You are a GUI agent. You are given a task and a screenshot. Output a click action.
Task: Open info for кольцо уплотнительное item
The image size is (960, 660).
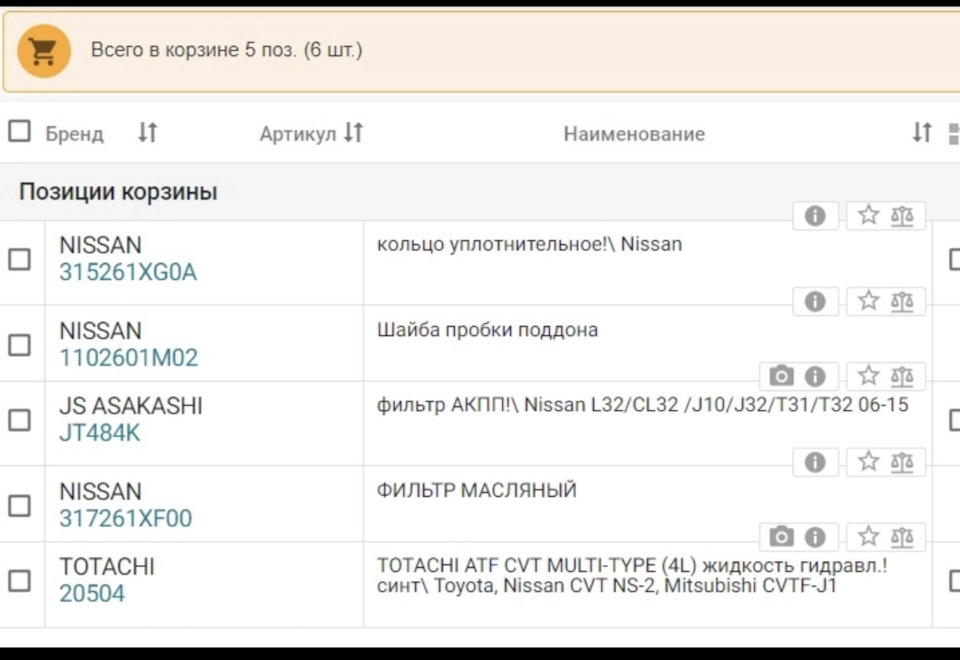point(815,216)
